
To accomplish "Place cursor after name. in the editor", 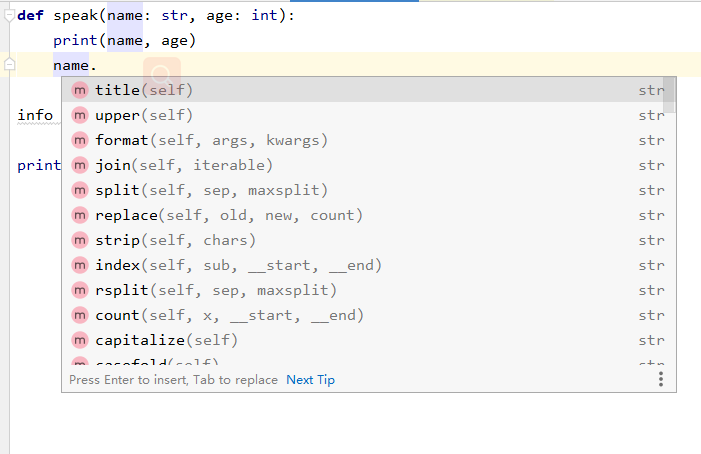I will pyautogui.click(x=98, y=65).
